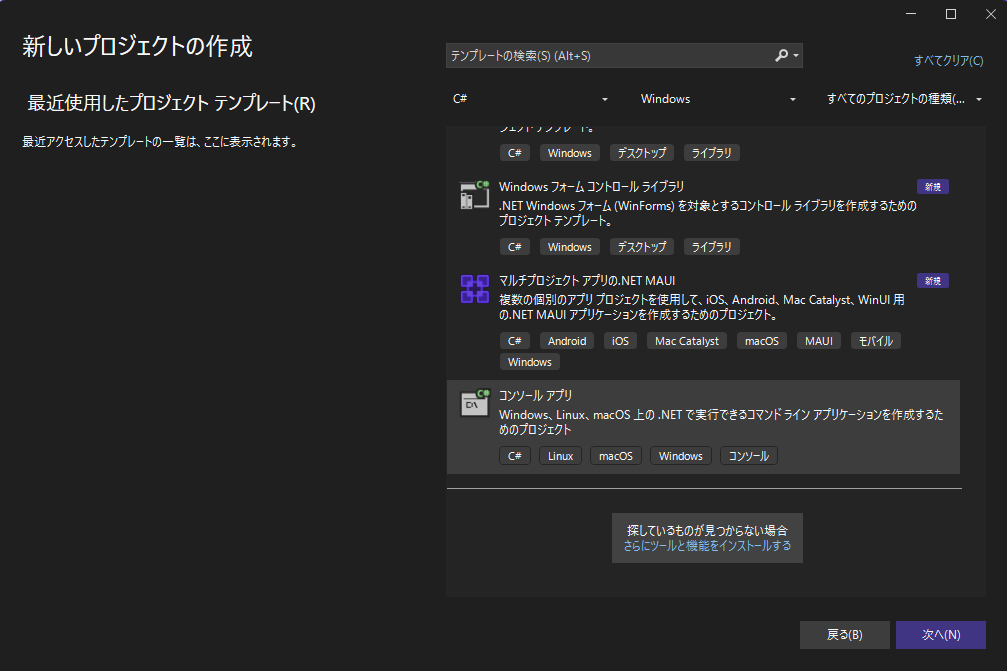Open the すべてのプロジェクトの種類 dropdown
1007x671 pixels.
tap(900, 98)
